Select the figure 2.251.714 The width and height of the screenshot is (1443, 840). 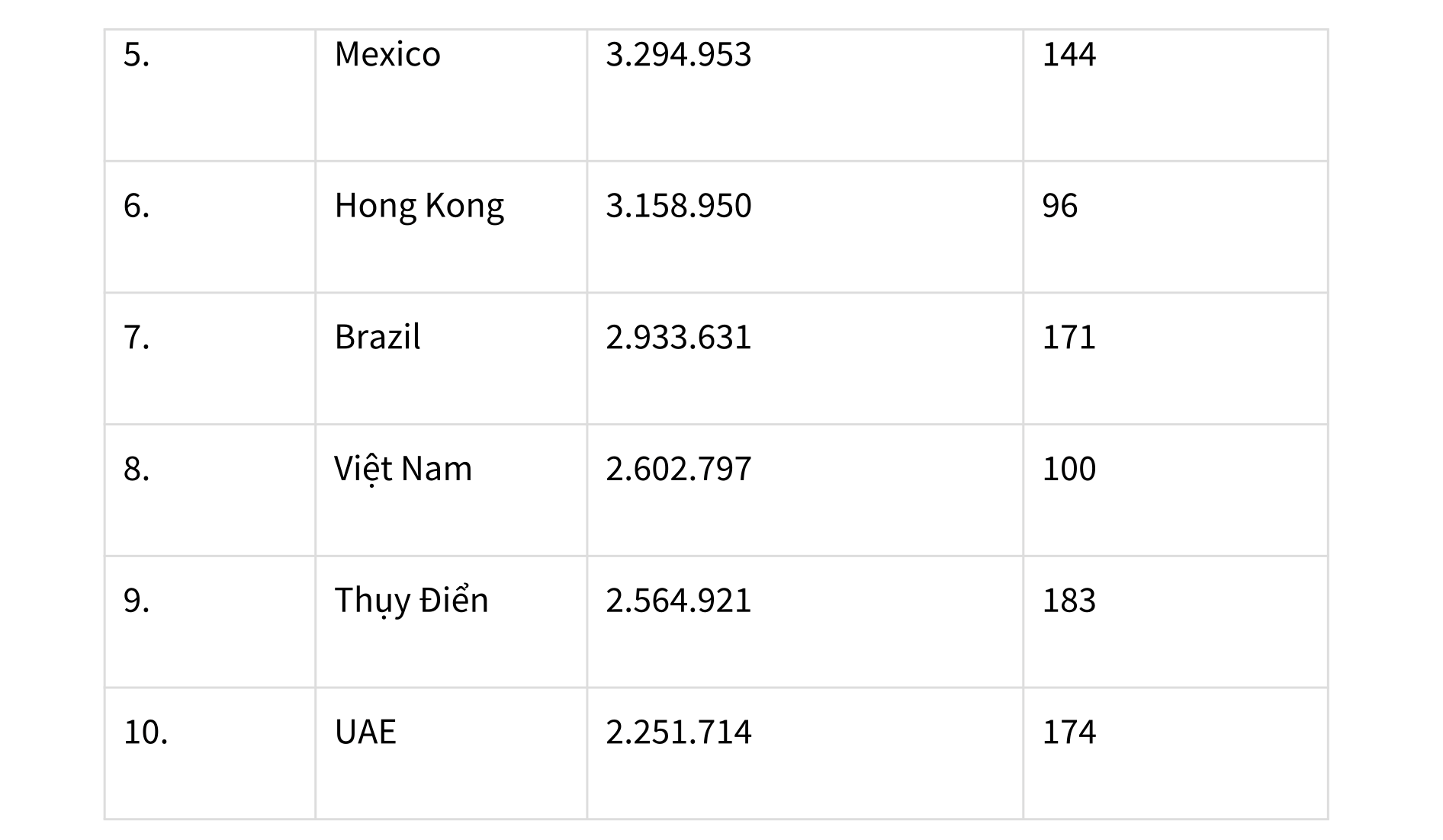click(678, 733)
